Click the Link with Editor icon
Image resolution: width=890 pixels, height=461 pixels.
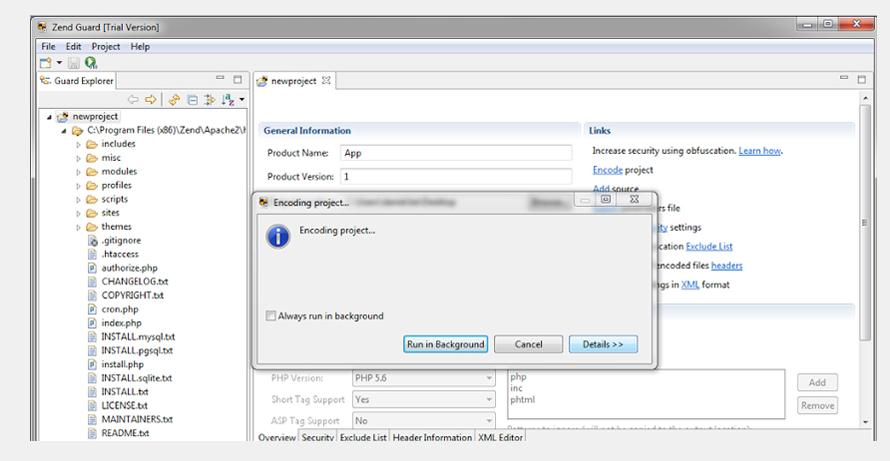point(210,100)
